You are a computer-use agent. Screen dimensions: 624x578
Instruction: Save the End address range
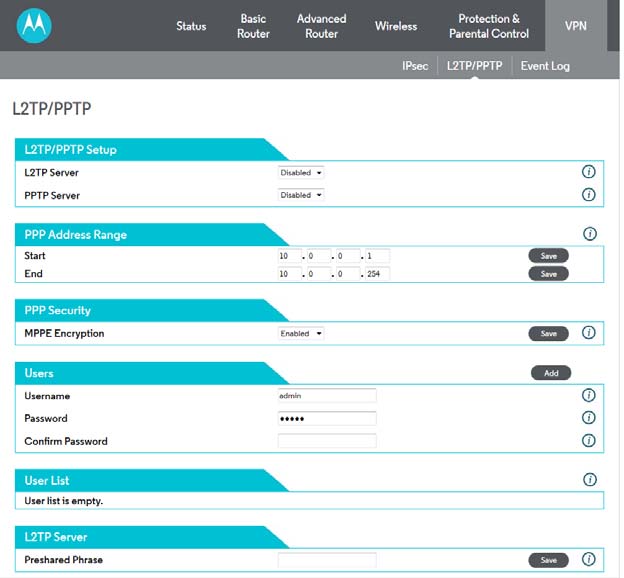click(548, 274)
